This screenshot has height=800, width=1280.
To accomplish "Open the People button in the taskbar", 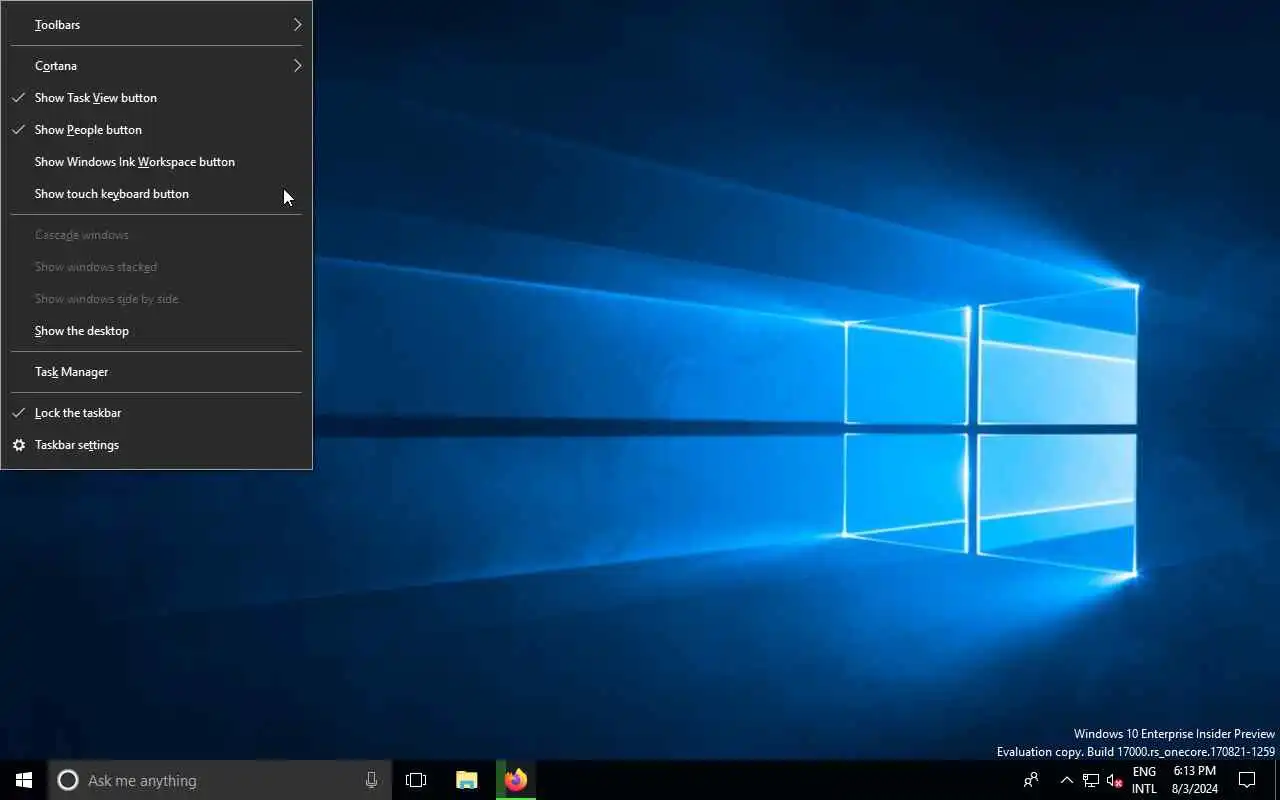I will coord(1031,780).
